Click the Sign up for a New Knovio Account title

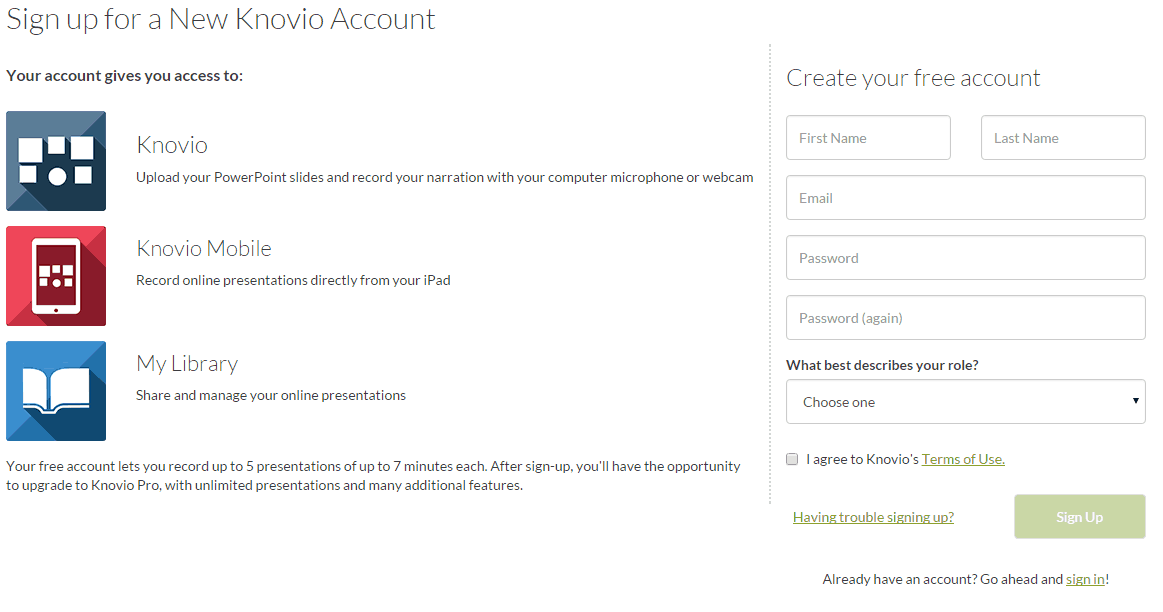click(221, 19)
